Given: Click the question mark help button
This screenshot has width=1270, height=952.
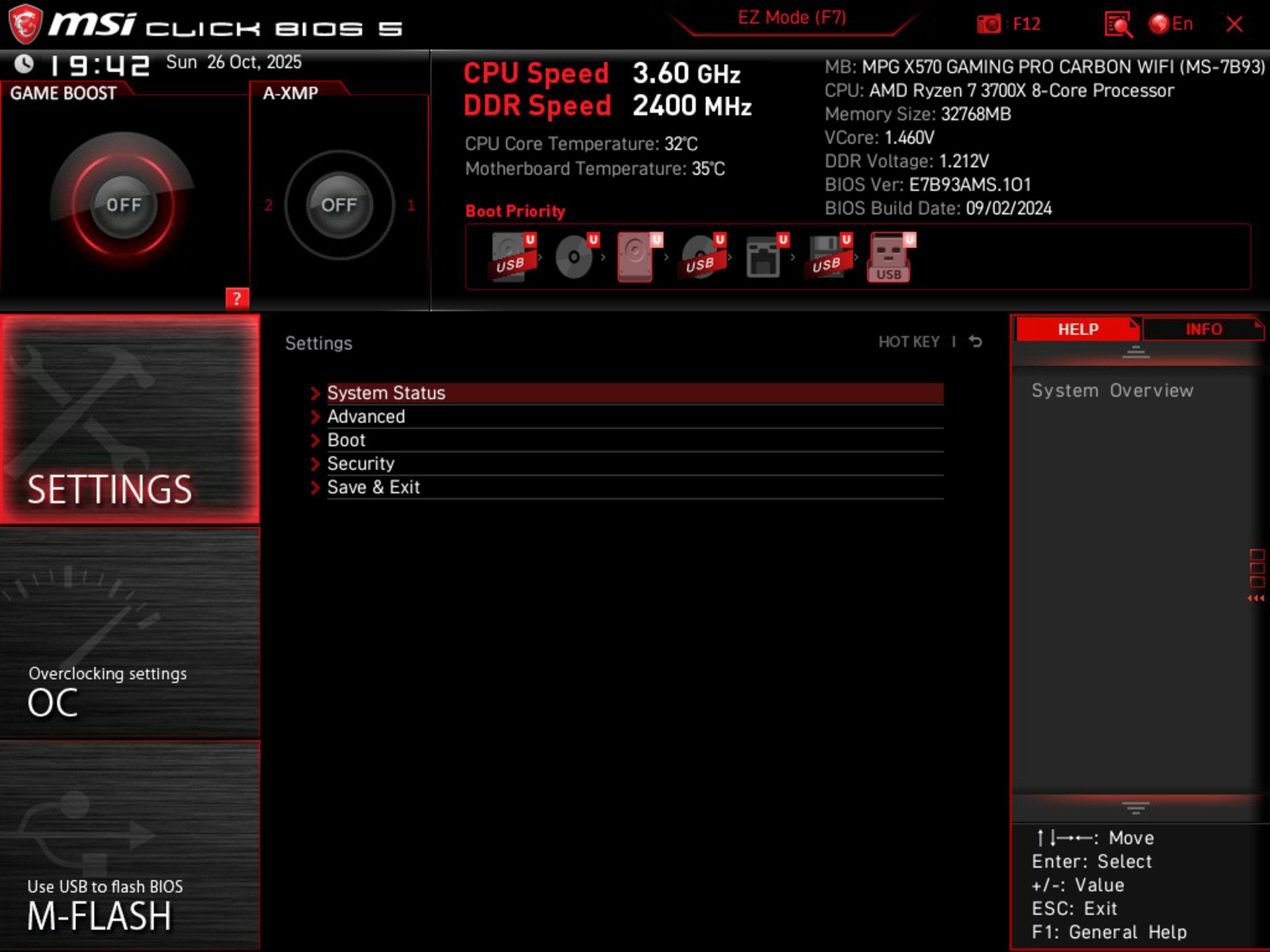Looking at the screenshot, I should click(238, 299).
